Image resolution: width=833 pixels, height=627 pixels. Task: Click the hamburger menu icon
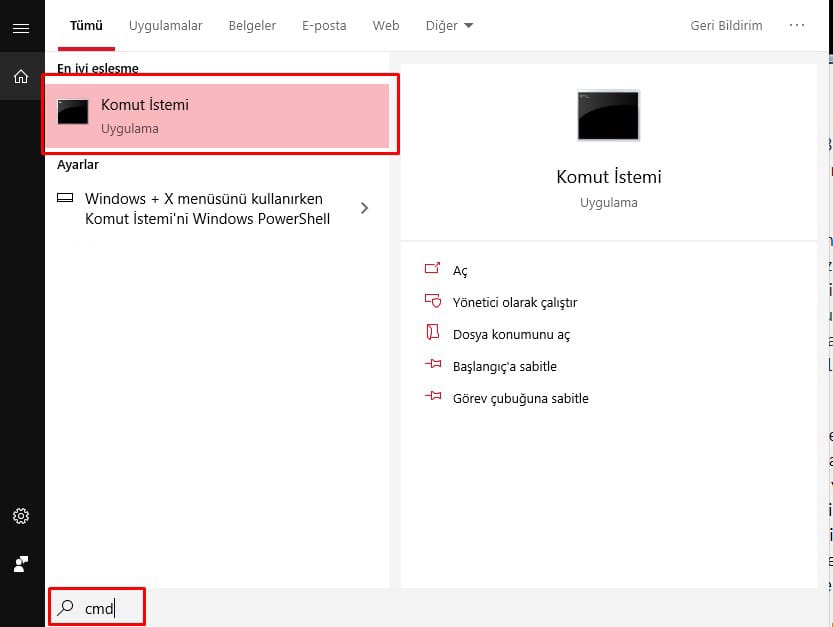[20, 28]
